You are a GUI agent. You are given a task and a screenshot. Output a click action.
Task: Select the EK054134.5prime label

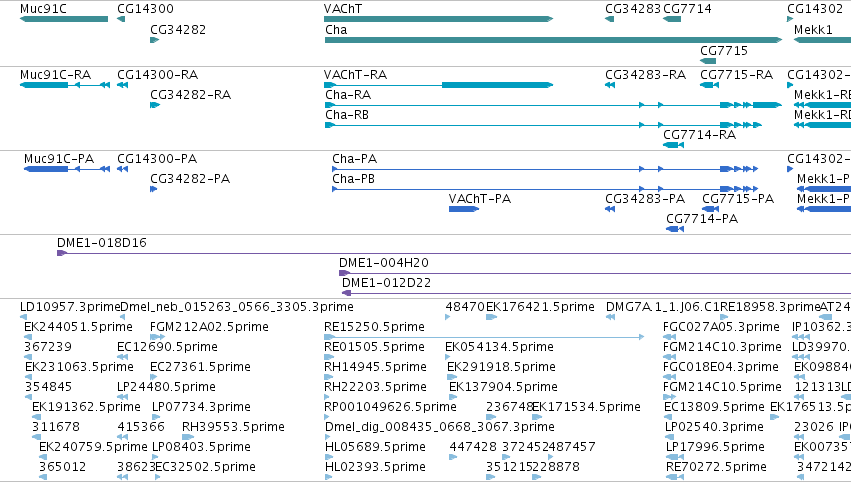(x=499, y=347)
